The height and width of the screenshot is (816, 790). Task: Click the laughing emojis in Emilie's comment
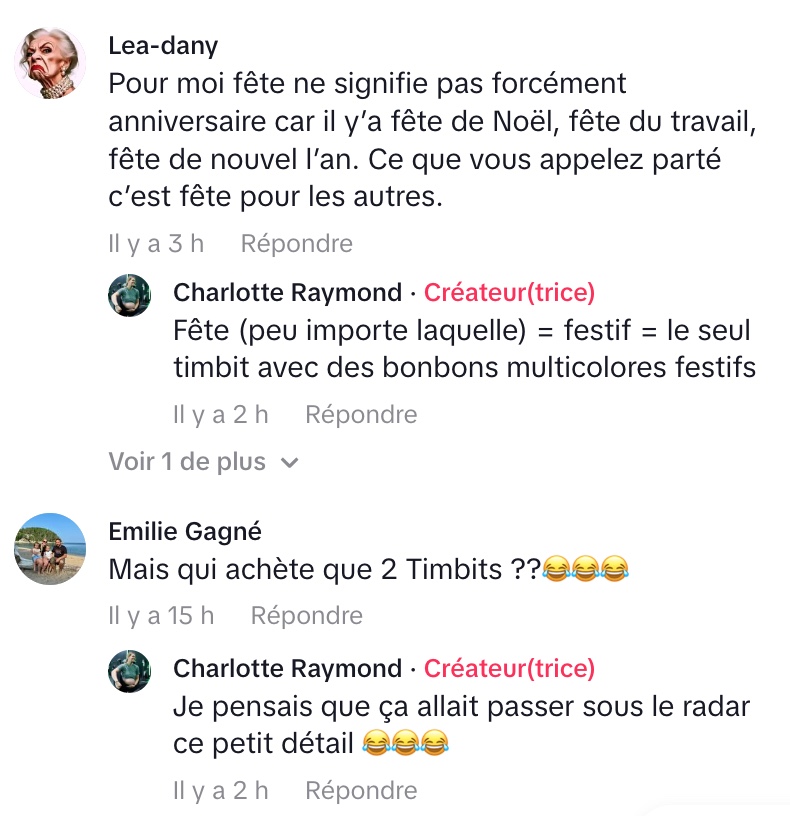pos(586,570)
